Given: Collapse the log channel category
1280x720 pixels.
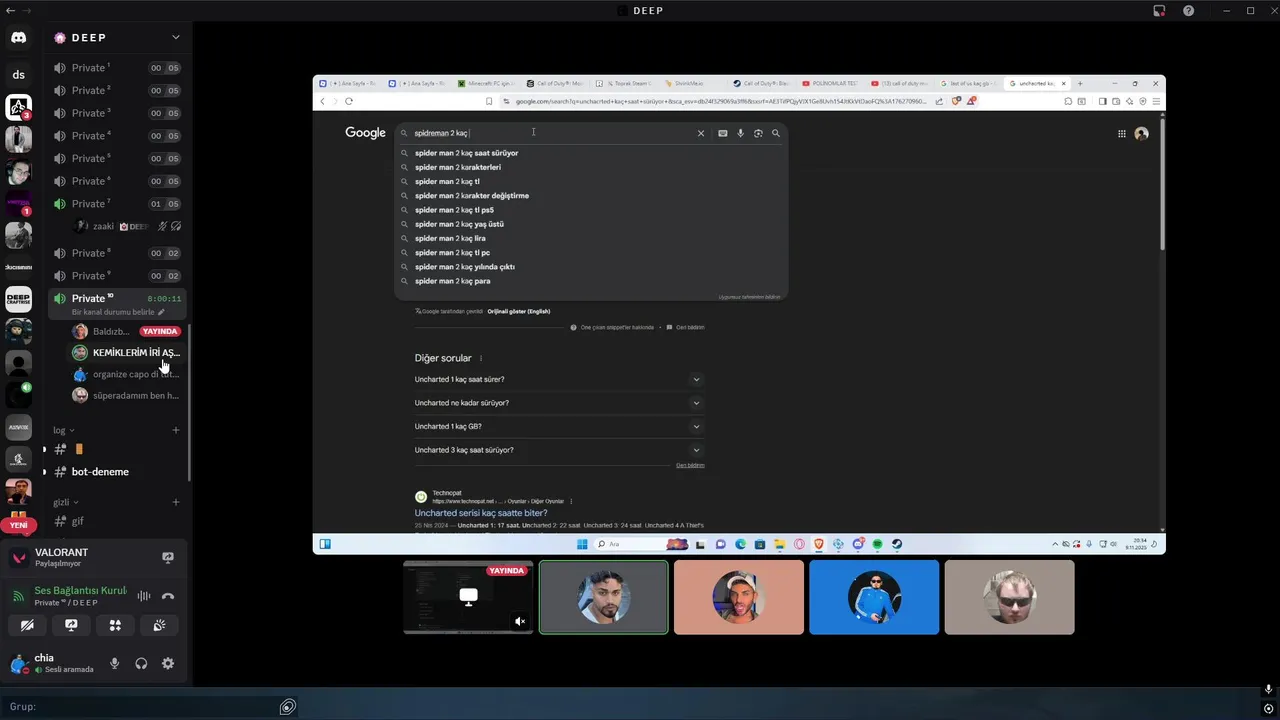Looking at the screenshot, I should [x=64, y=430].
